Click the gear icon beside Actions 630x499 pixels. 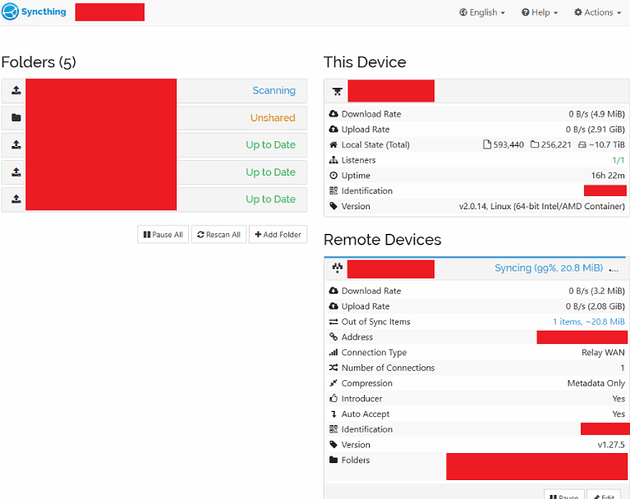pyautogui.click(x=578, y=13)
